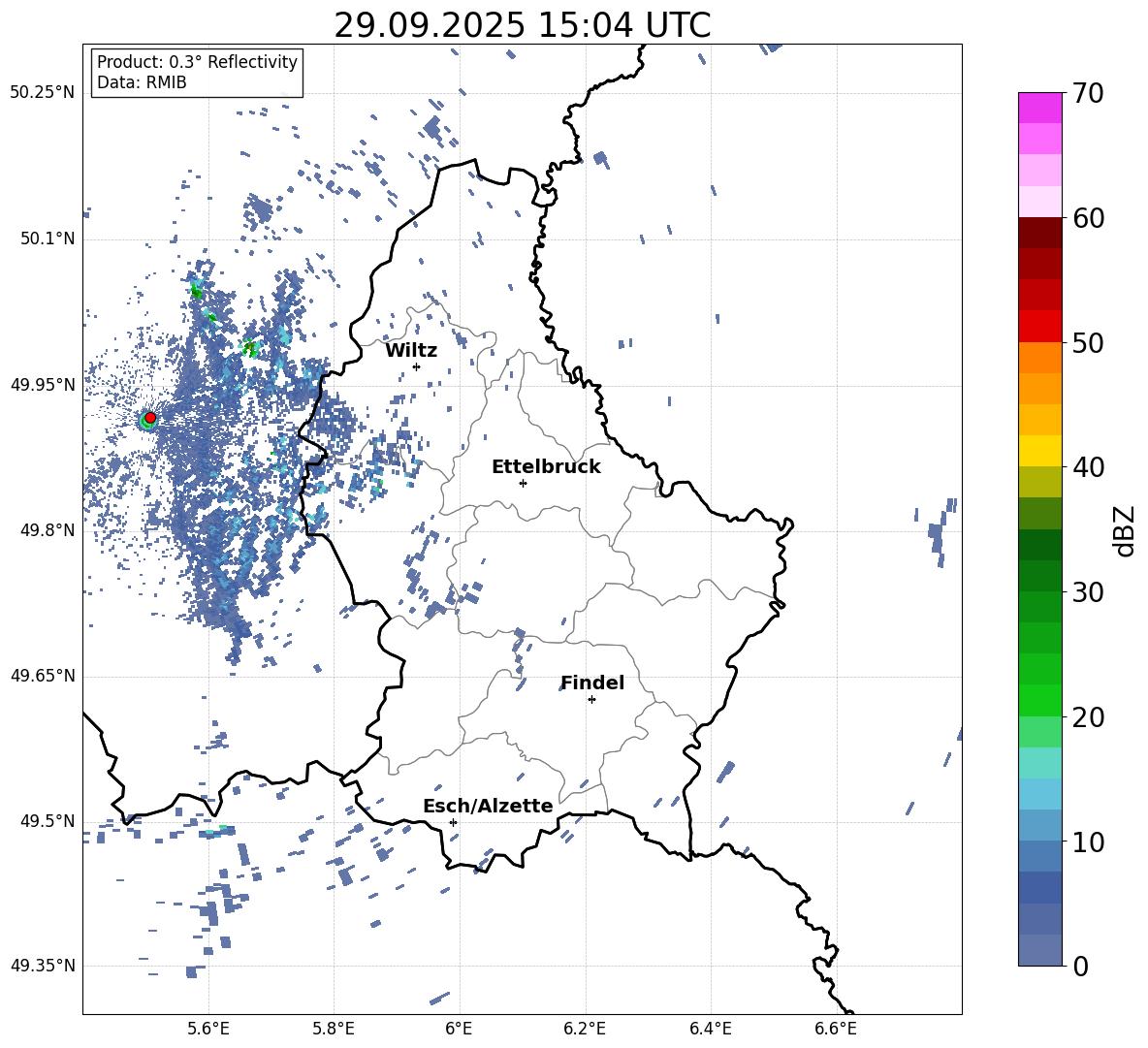
Task: Click the 5.8°E longitude label
Action: [x=334, y=1029]
